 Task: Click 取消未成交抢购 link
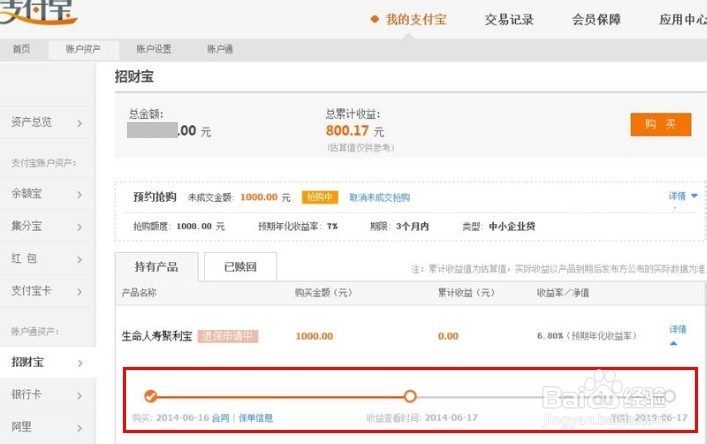[x=380, y=197]
